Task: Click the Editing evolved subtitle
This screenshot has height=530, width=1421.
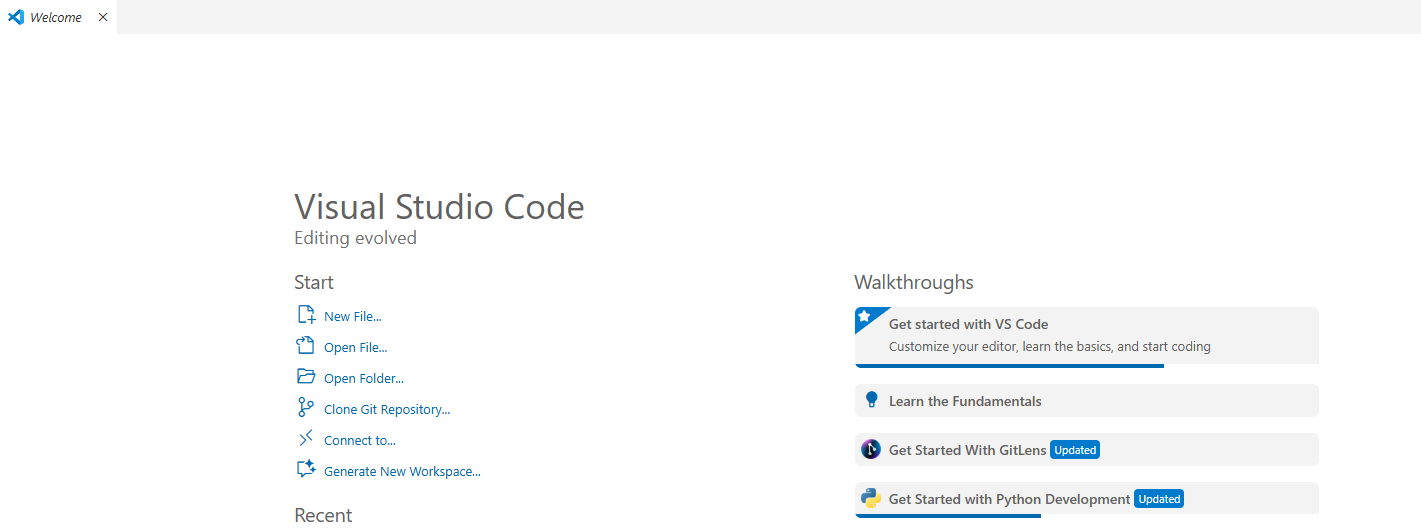Action: click(355, 238)
